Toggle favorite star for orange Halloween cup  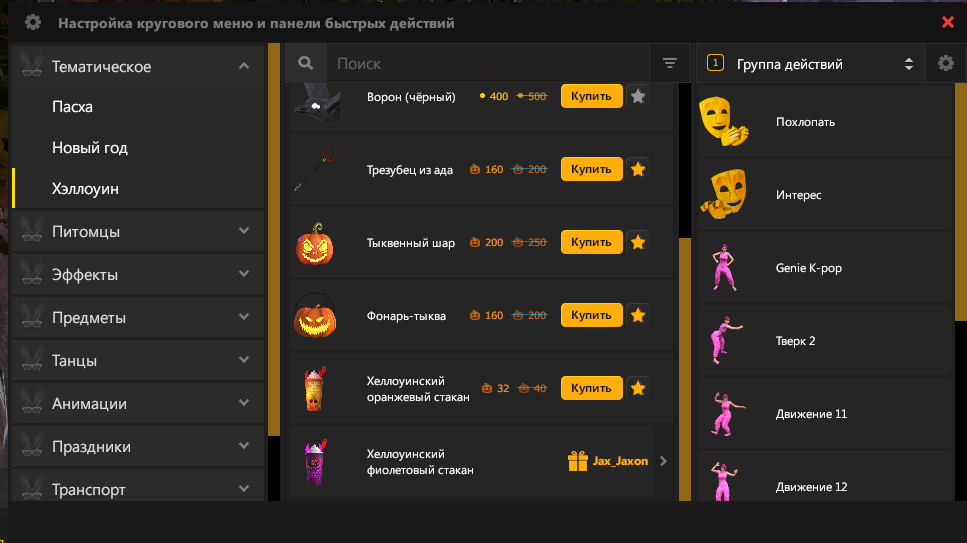[x=638, y=388]
